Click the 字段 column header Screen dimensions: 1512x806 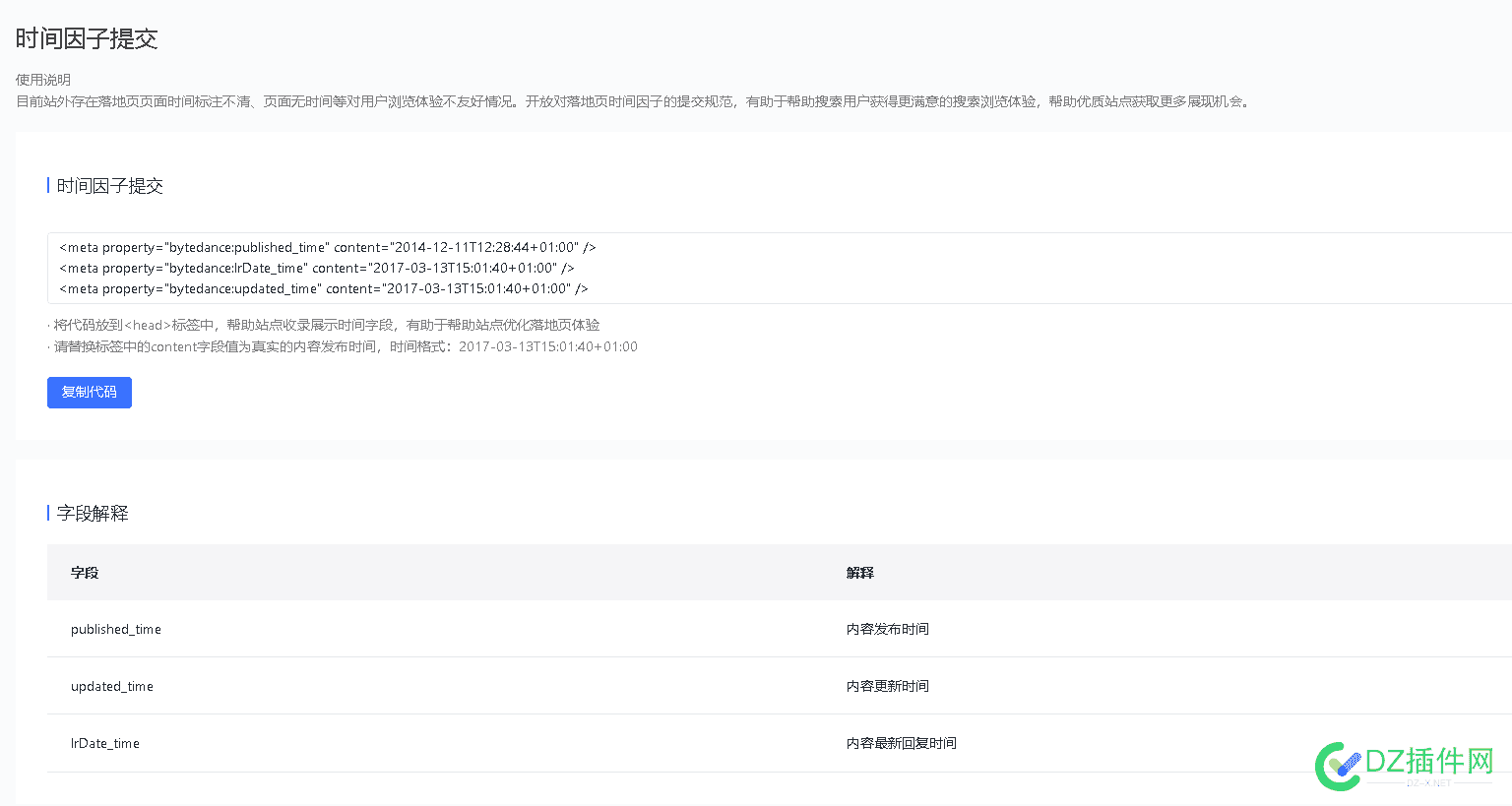point(85,572)
